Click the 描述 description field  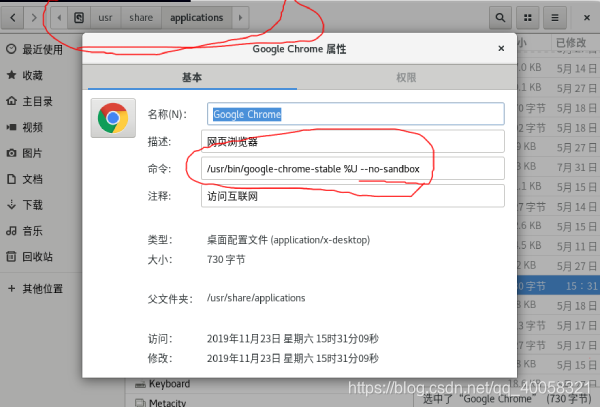[x=352, y=142]
